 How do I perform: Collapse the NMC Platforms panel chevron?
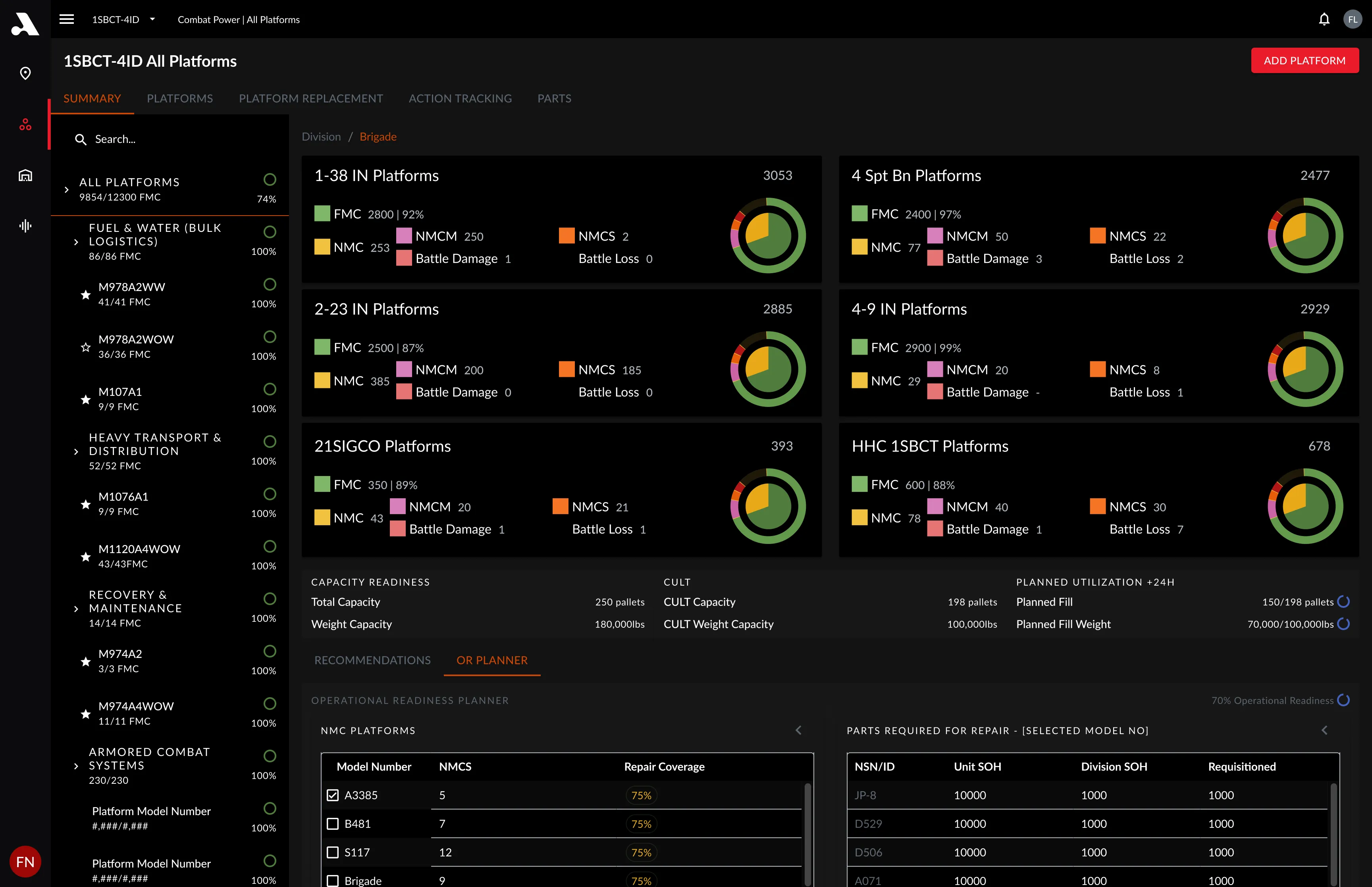(799, 730)
